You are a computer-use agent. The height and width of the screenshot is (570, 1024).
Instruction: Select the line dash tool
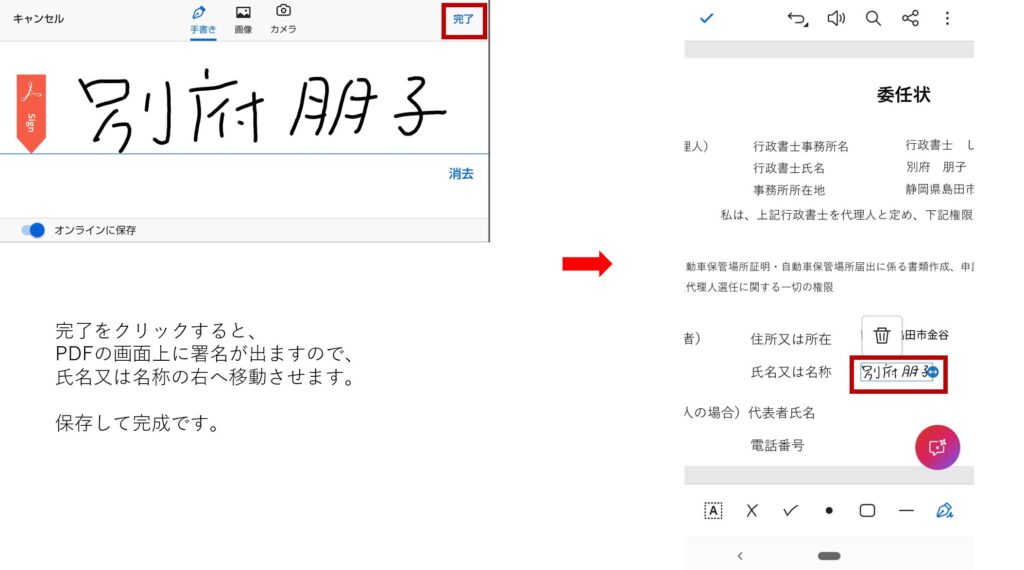pos(906,510)
